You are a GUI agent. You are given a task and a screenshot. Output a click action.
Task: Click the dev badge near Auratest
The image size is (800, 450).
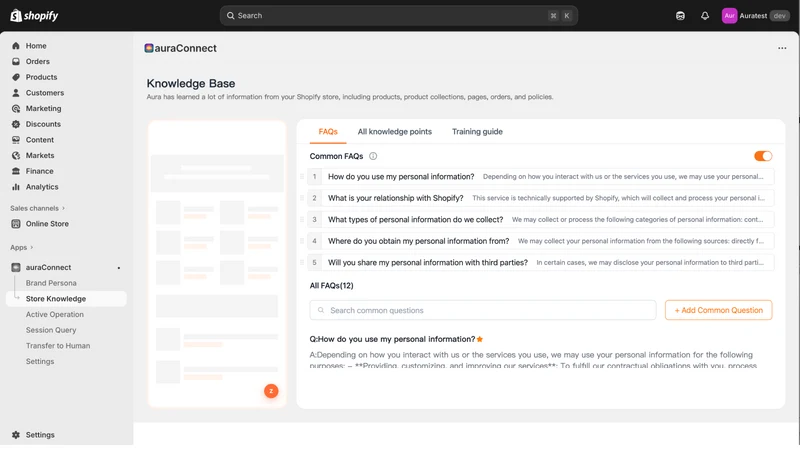pyautogui.click(x=779, y=16)
